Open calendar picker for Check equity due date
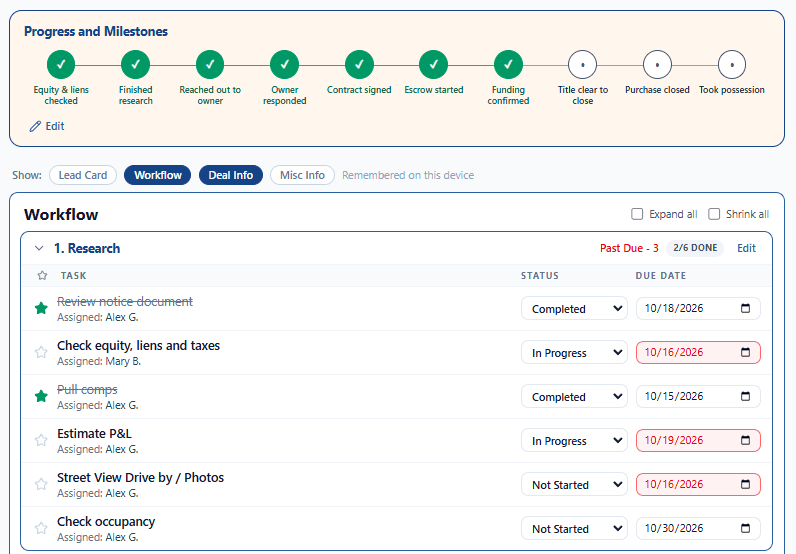 [x=745, y=352]
